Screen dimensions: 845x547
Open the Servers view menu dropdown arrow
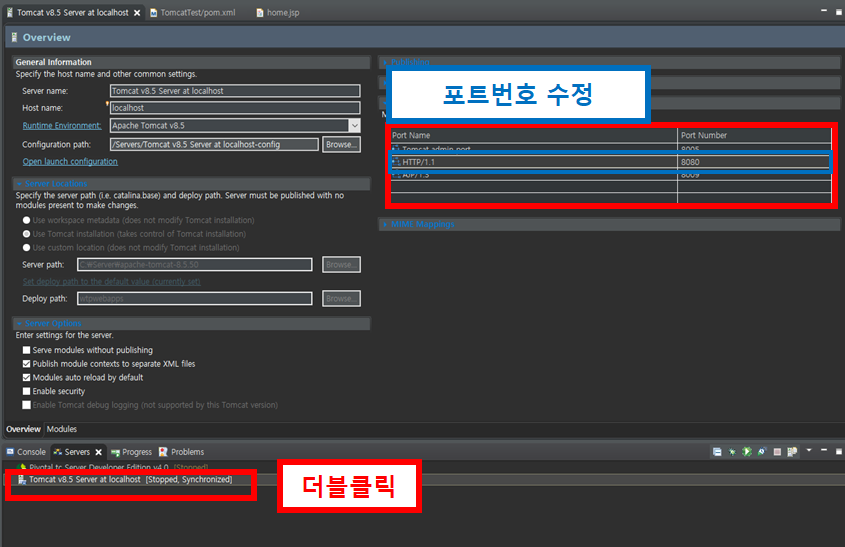[x=808, y=450]
